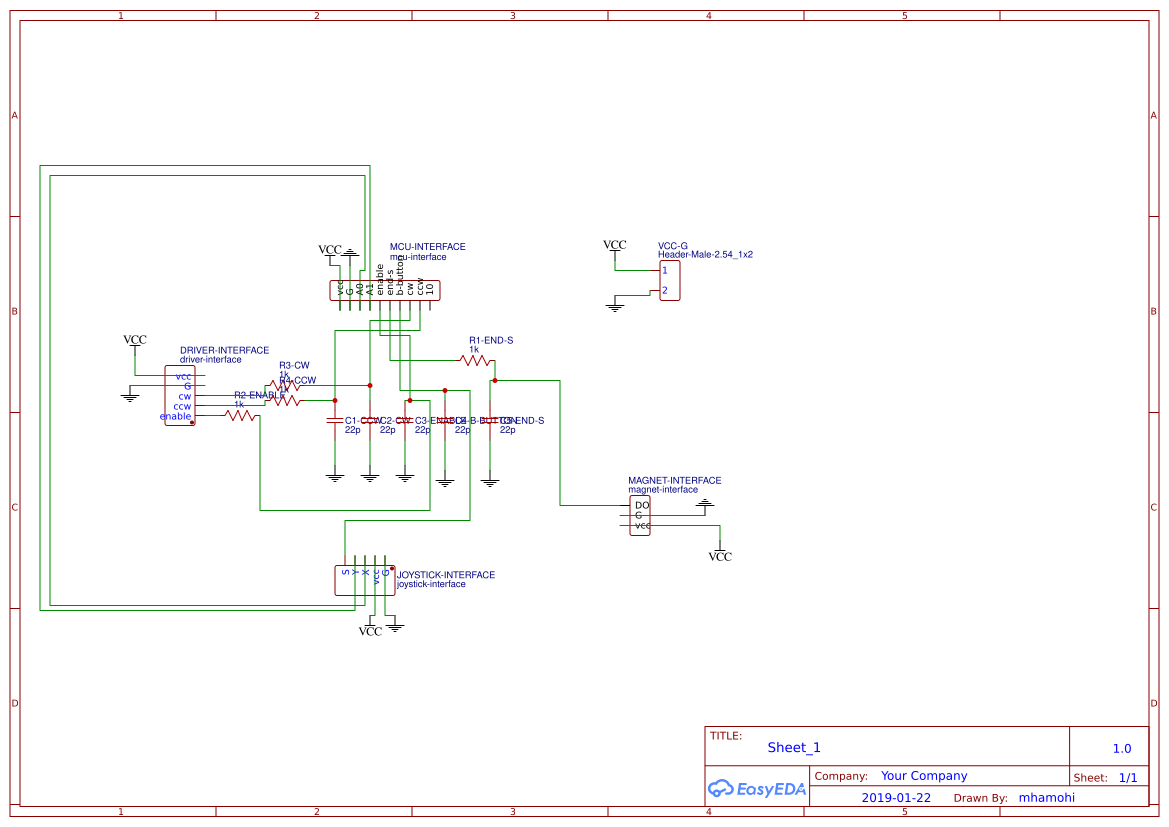Select the VCC symbol under MAGNET-INTERFACE
1169x827 pixels.
point(721,553)
